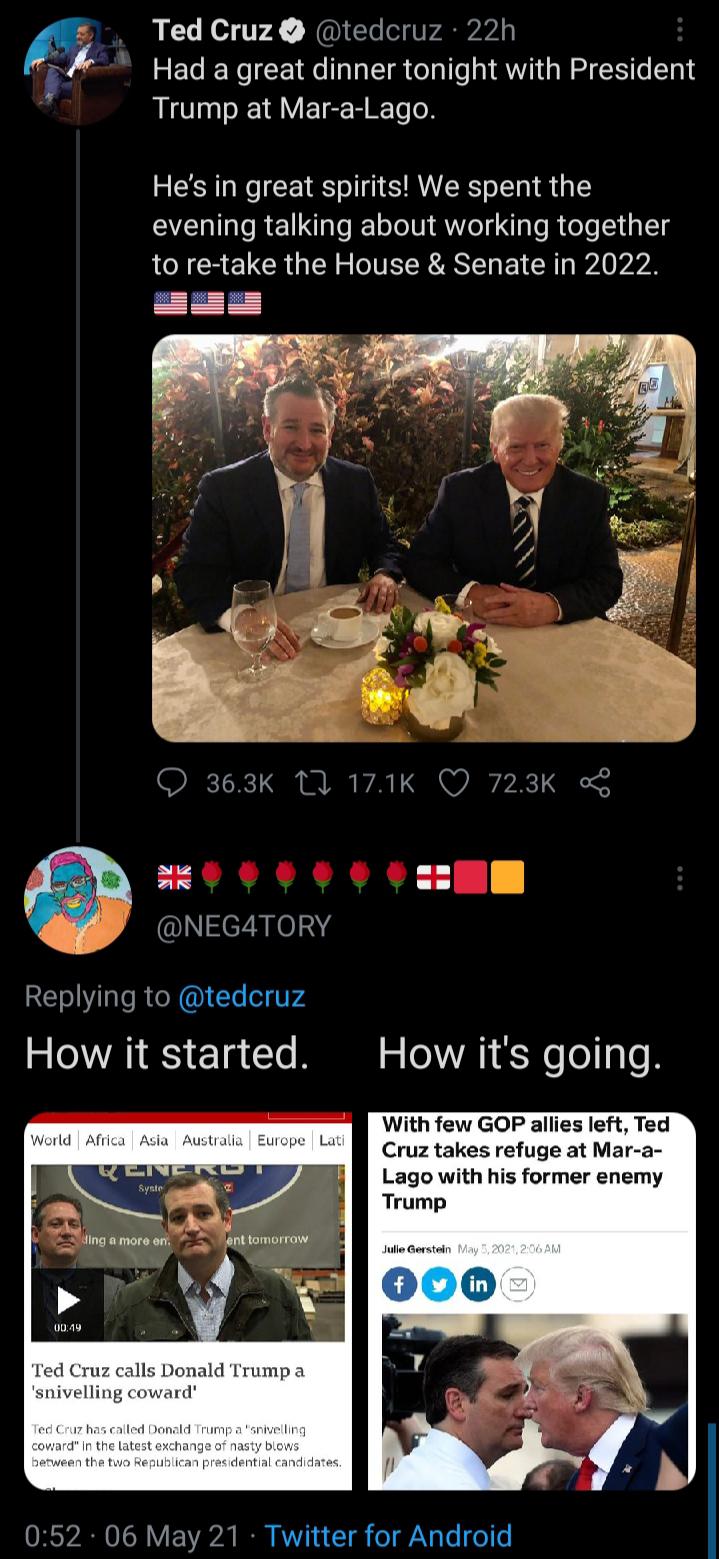Tap the 72.3K likes count
This screenshot has height=1559, width=719.
tap(521, 784)
